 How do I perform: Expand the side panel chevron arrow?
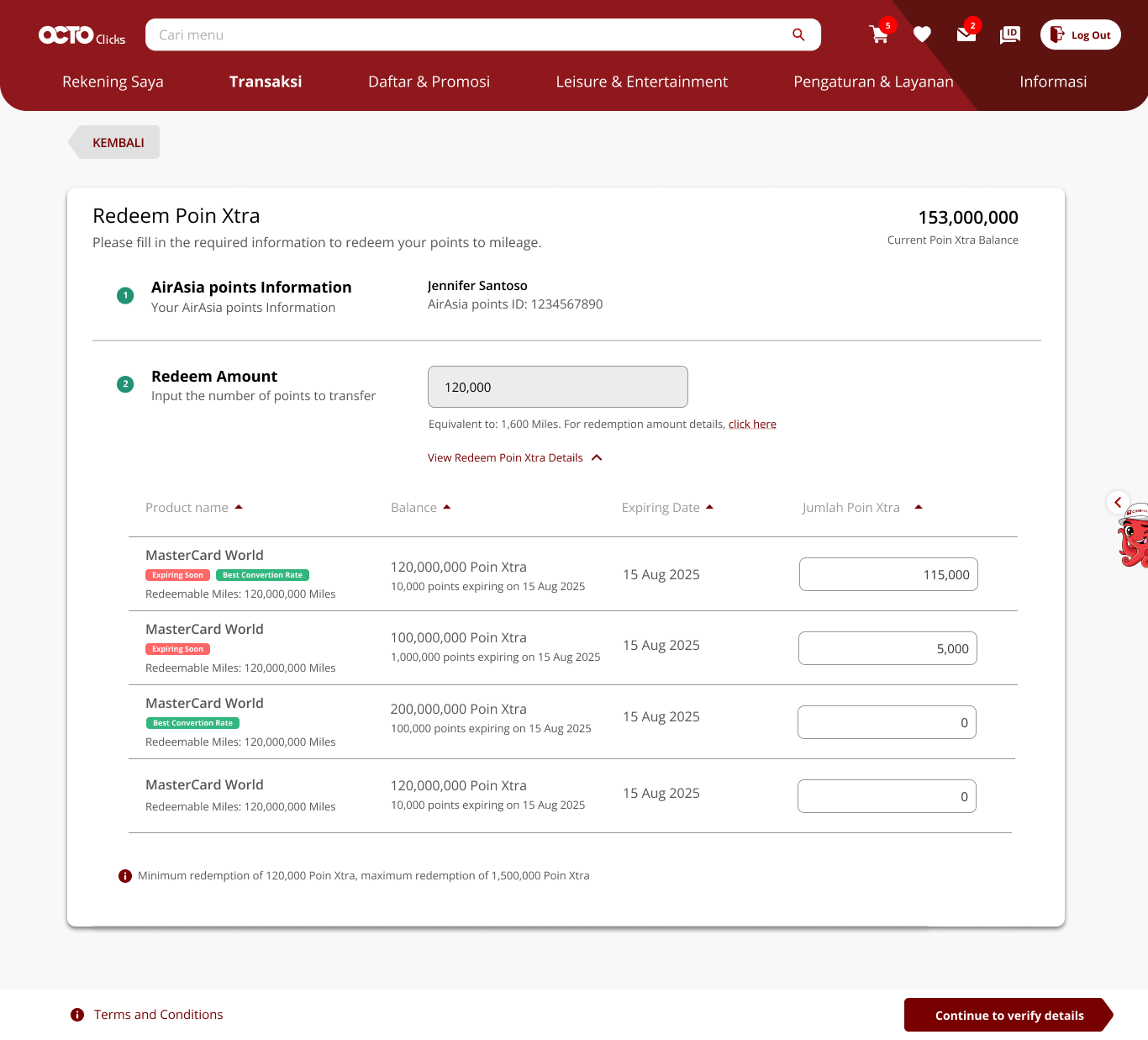click(x=1117, y=503)
